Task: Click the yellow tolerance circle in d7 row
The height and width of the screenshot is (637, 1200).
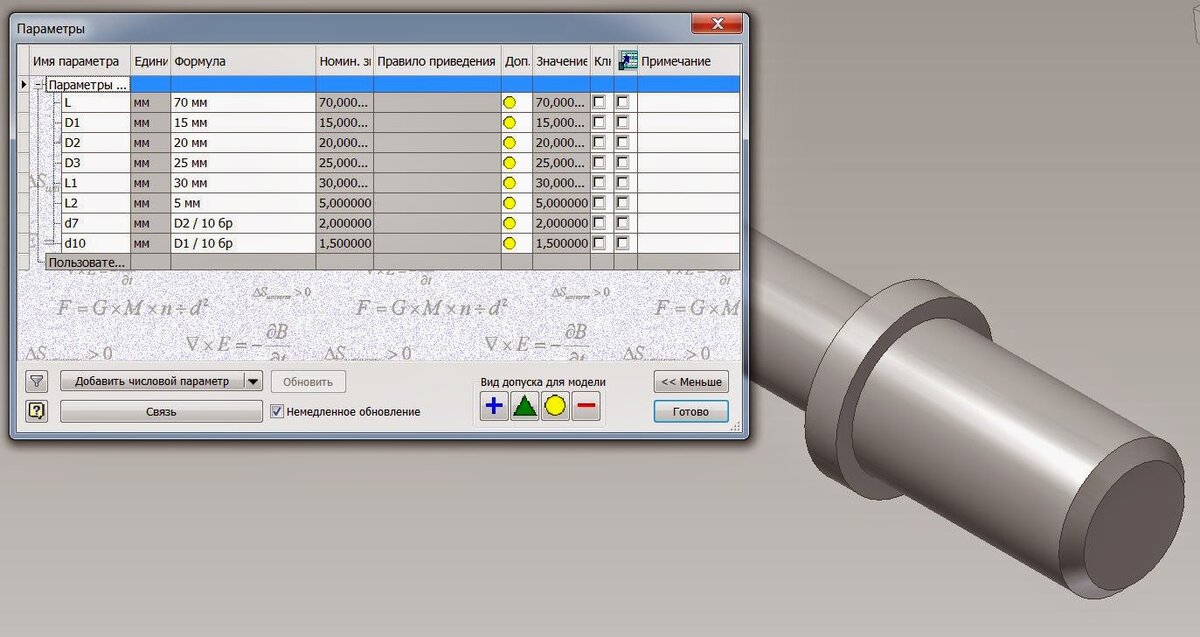Action: point(509,223)
